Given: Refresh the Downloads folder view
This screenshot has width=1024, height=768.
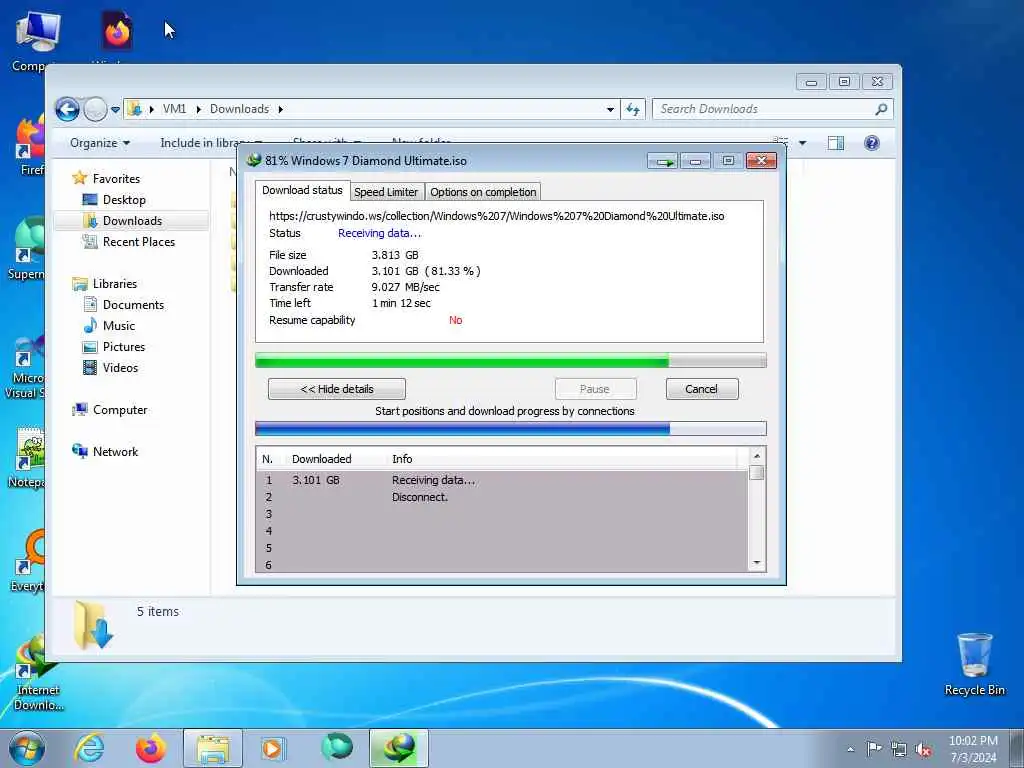Looking at the screenshot, I should point(633,110).
